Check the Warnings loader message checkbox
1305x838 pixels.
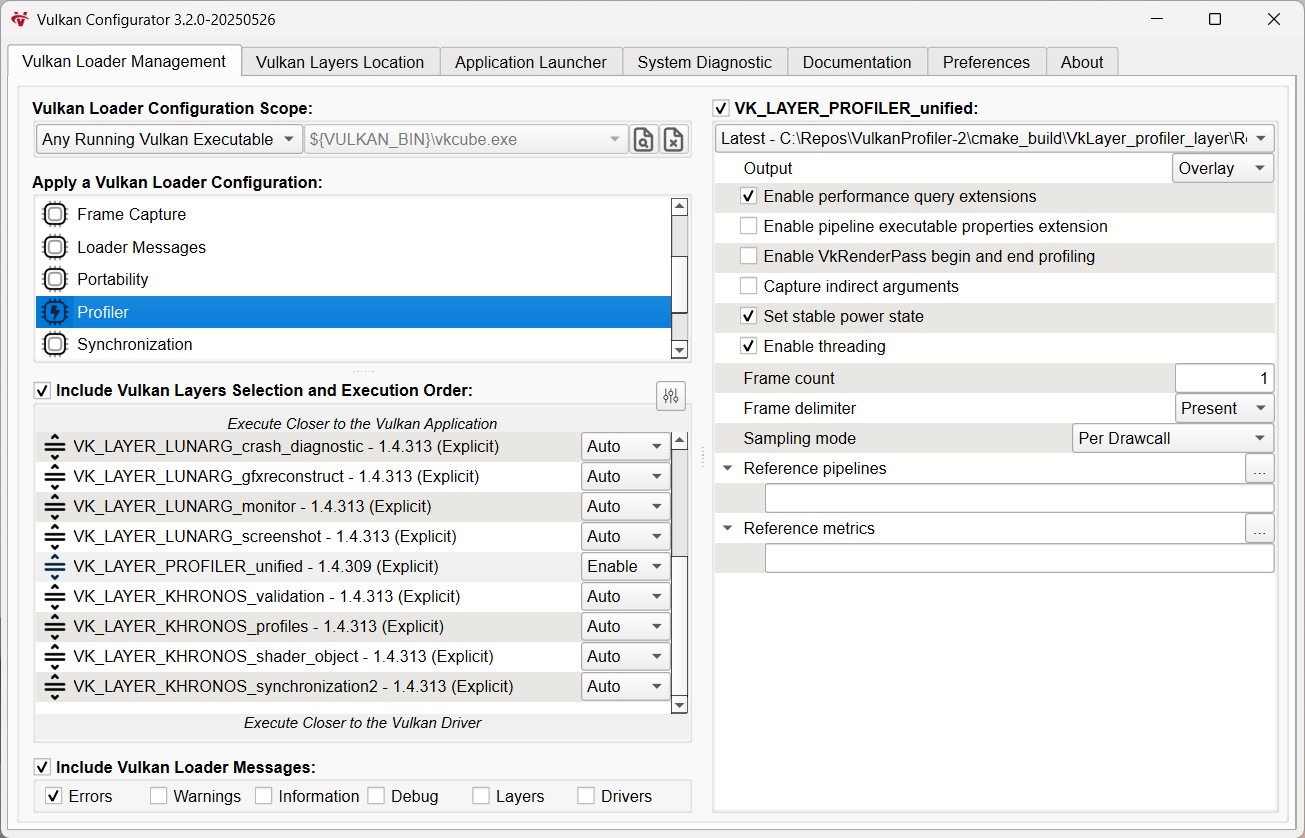click(x=158, y=796)
